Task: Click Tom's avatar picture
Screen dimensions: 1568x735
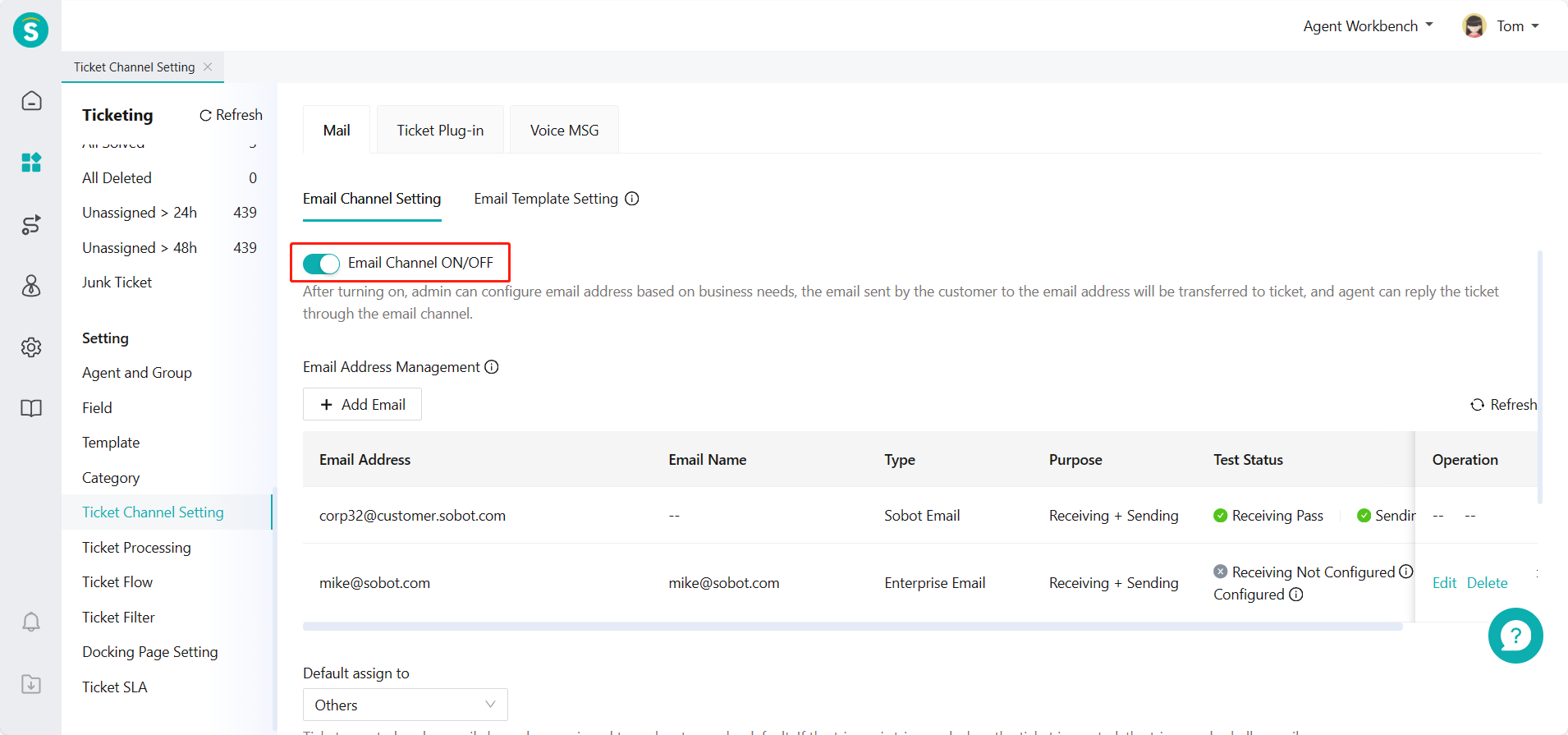Action: [1474, 26]
